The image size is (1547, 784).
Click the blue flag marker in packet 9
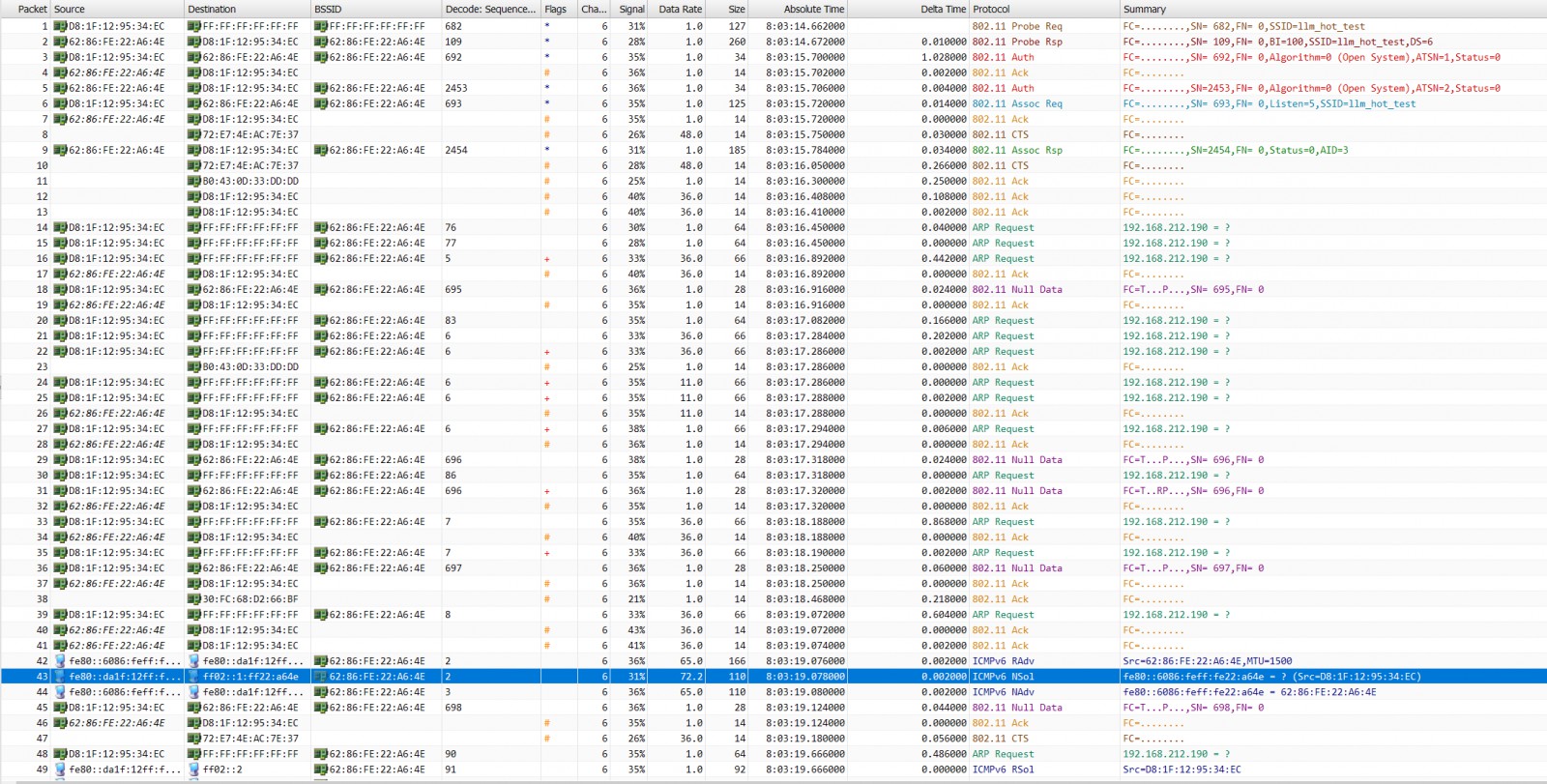[x=547, y=151]
